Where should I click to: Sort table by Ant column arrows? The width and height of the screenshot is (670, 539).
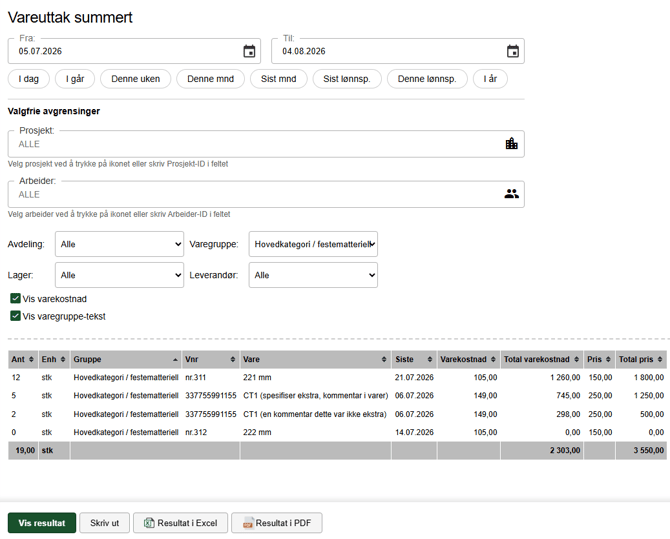pyautogui.click(x=31, y=359)
